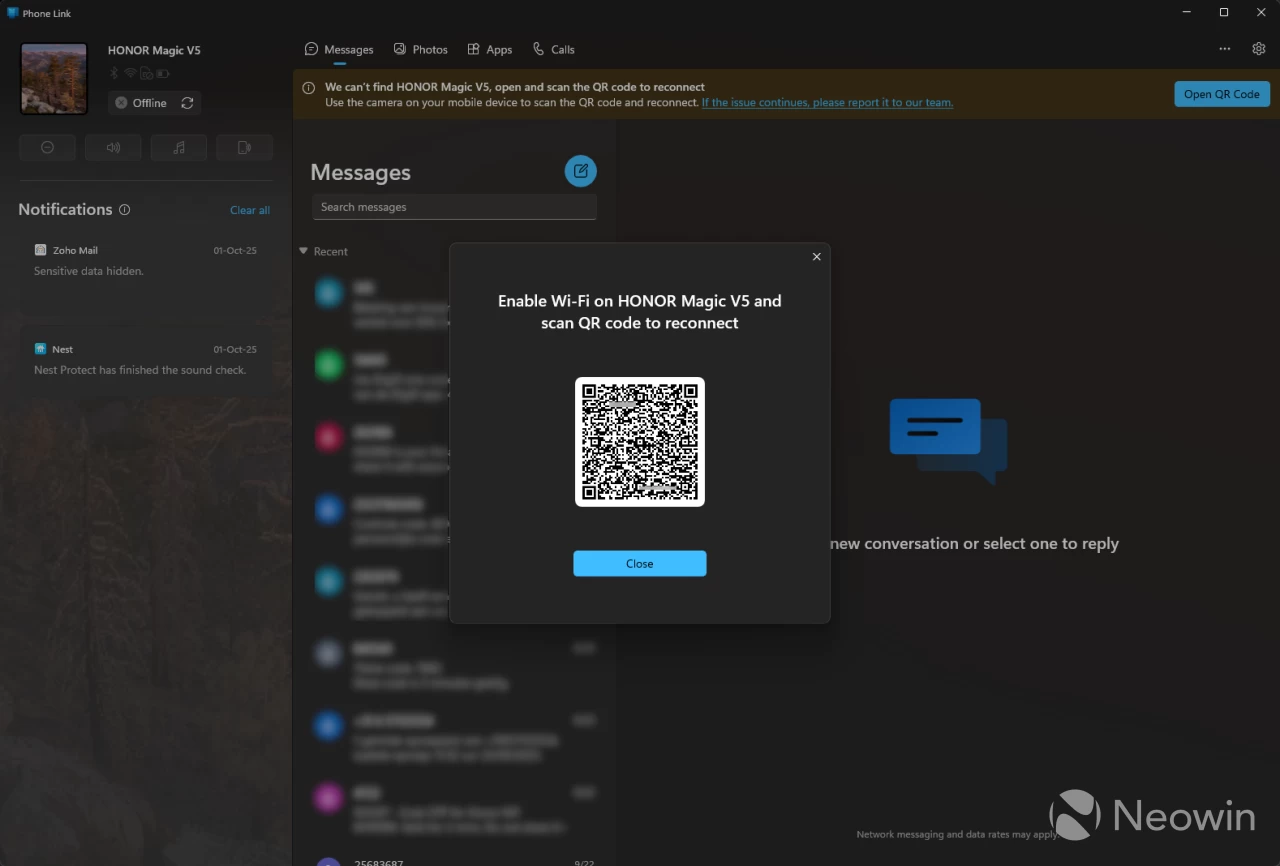Dismiss the dialog with the X icon
This screenshot has height=866, width=1280.
coord(816,257)
